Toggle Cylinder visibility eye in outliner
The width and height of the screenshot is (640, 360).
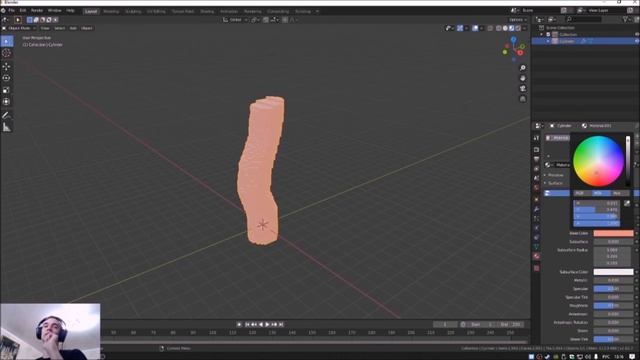(x=637, y=41)
